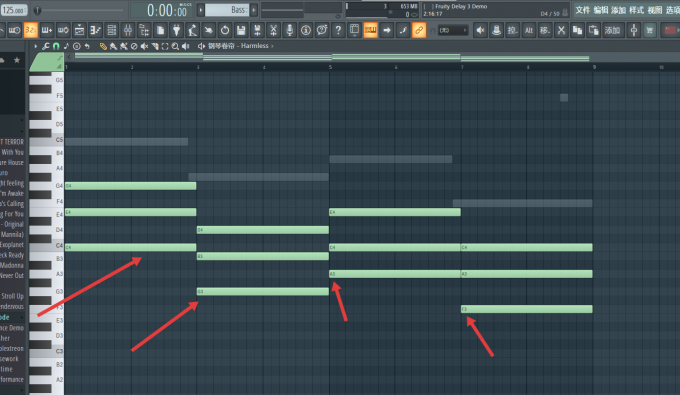Toggle the green magnet snap button
This screenshot has height=395, width=680.
(56, 46)
